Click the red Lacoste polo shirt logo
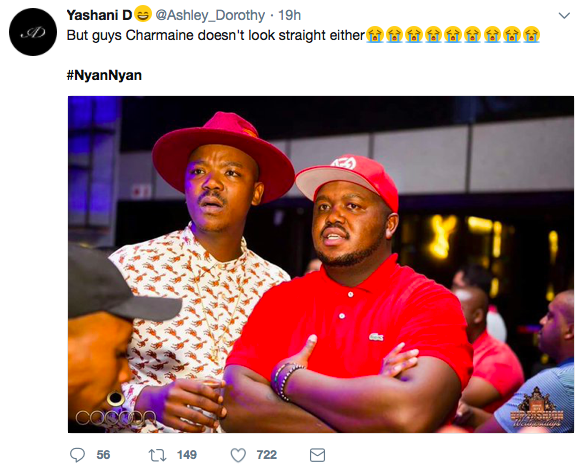 point(376,337)
